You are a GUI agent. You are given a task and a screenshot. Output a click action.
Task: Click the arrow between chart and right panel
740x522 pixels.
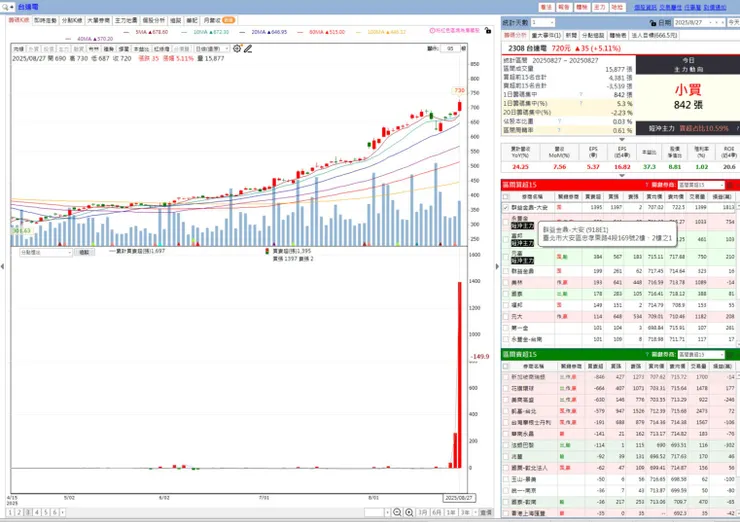pos(496,267)
